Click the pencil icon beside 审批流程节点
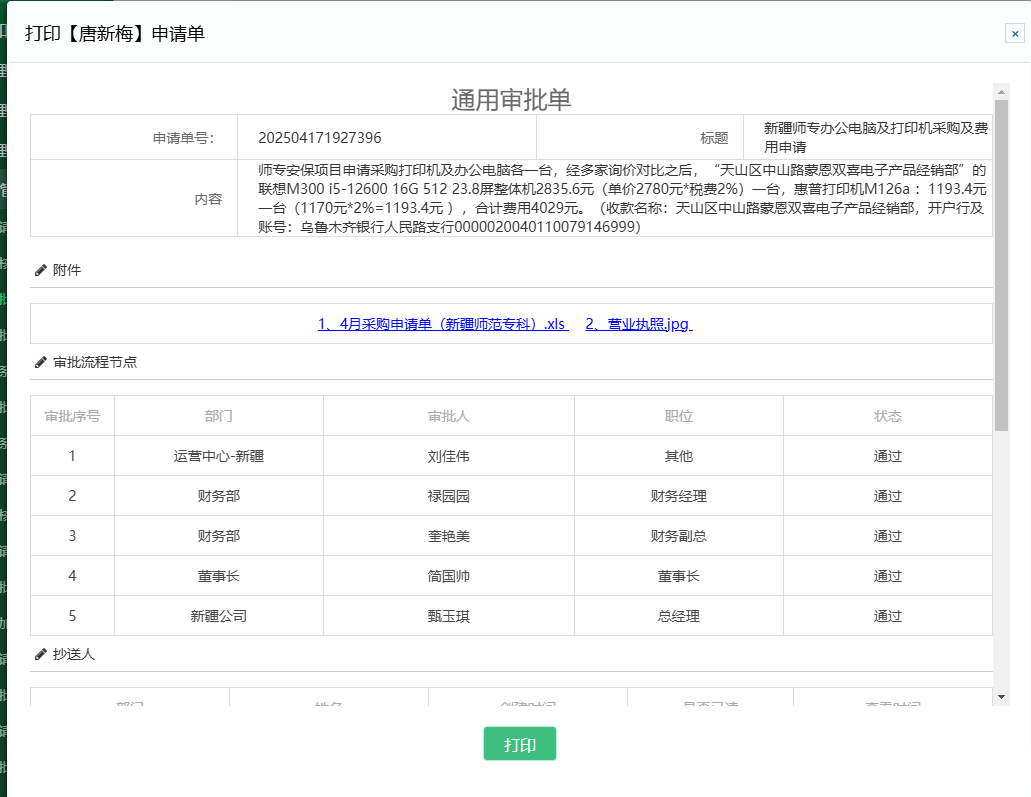 point(41,362)
